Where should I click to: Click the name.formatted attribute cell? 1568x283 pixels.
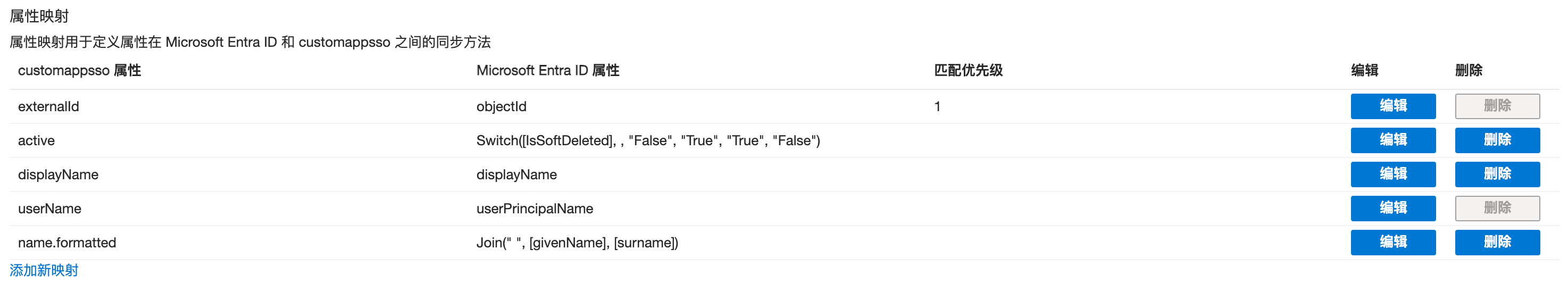coord(67,243)
